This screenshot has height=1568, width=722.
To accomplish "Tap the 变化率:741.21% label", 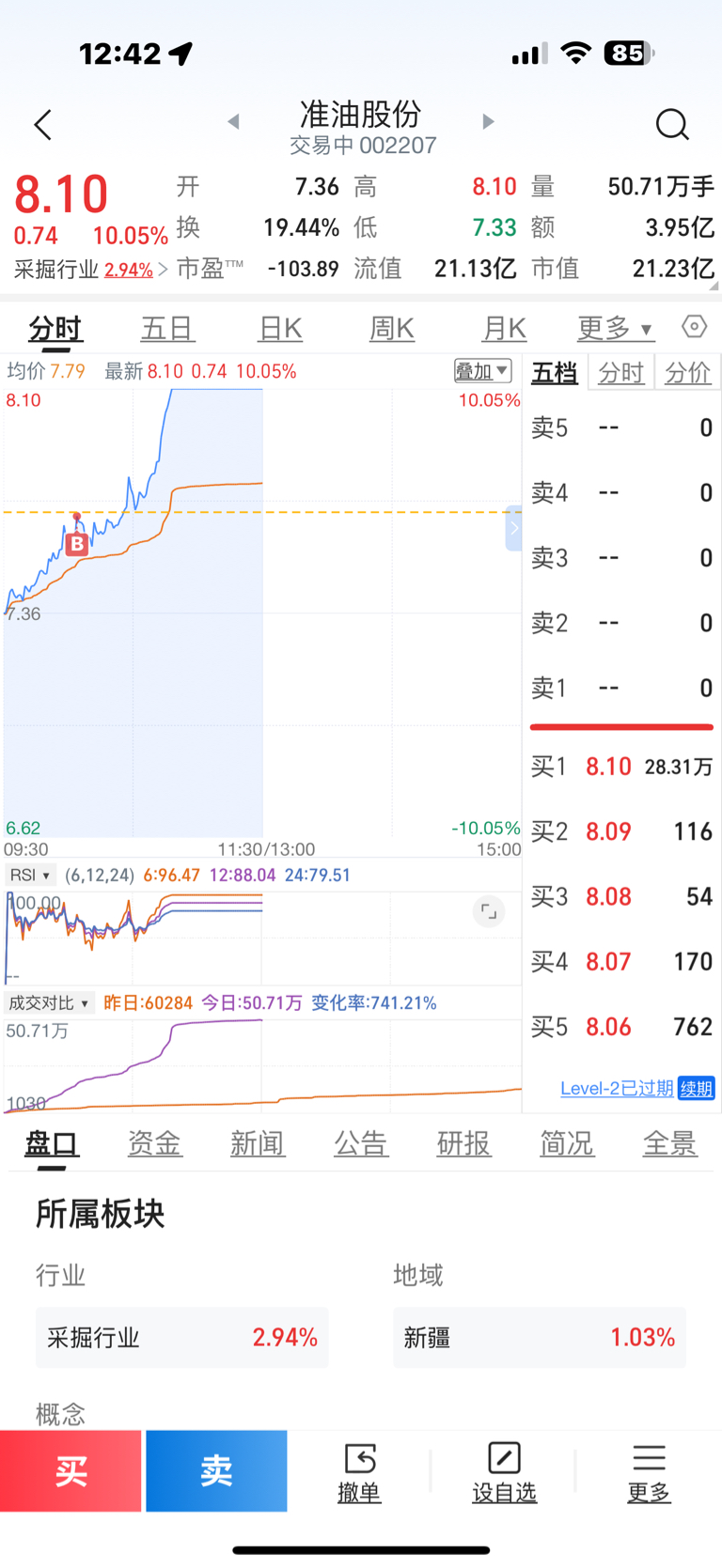I will (x=374, y=1002).
